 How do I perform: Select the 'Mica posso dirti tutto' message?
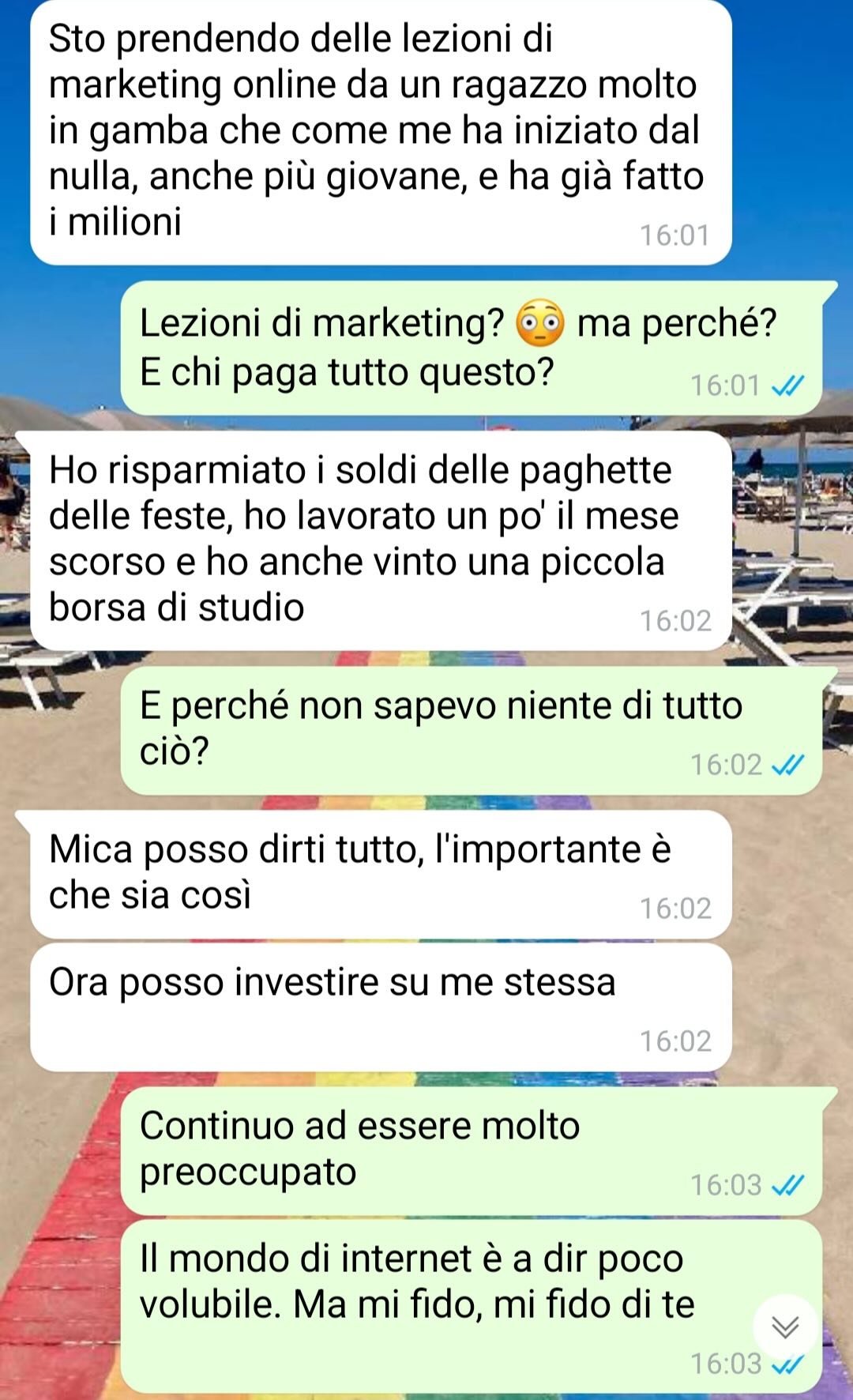381,875
